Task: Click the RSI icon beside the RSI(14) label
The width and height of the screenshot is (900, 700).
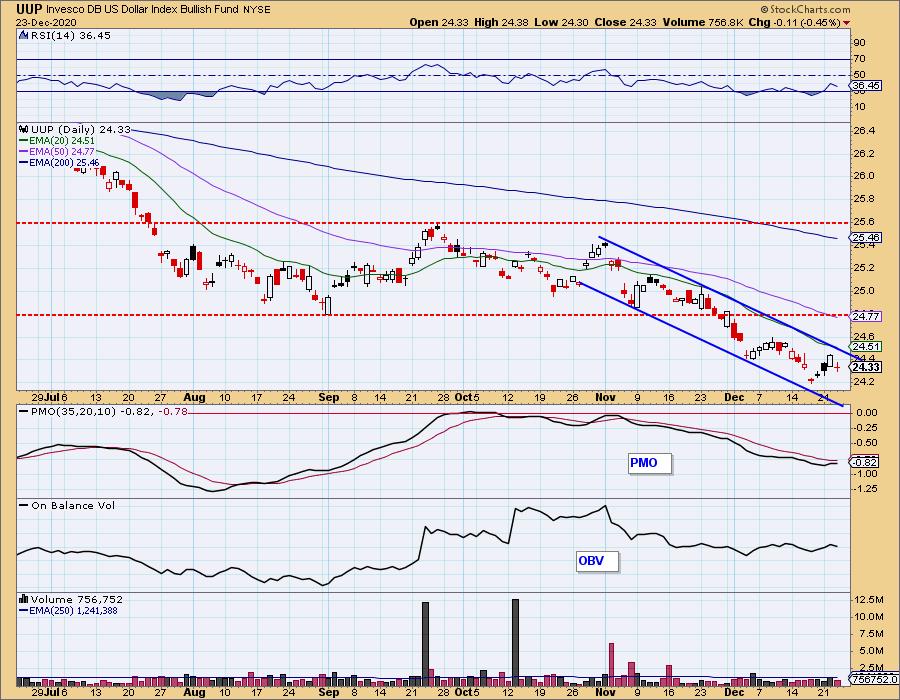Action: [24, 36]
